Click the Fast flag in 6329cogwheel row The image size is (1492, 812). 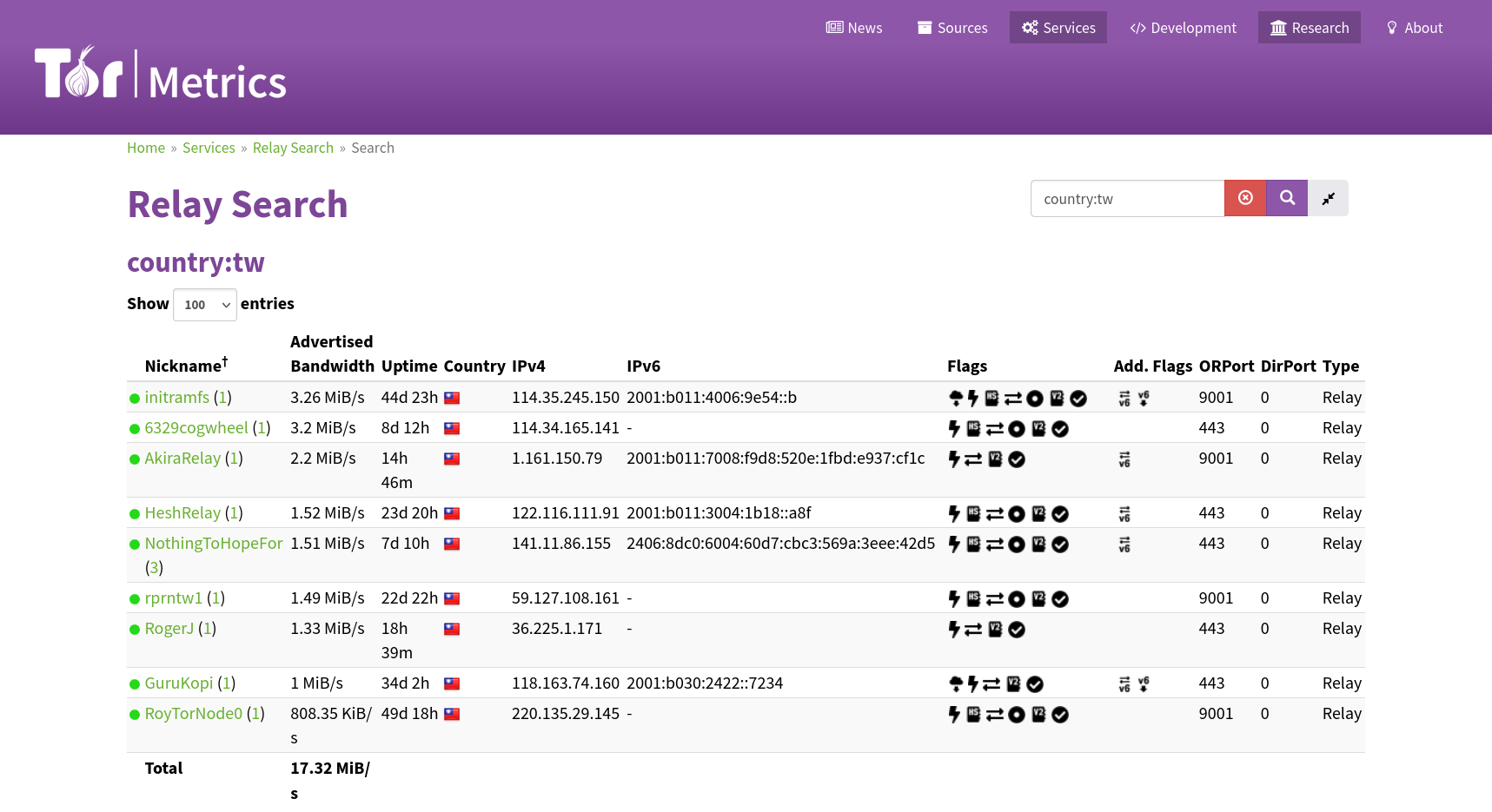click(954, 428)
